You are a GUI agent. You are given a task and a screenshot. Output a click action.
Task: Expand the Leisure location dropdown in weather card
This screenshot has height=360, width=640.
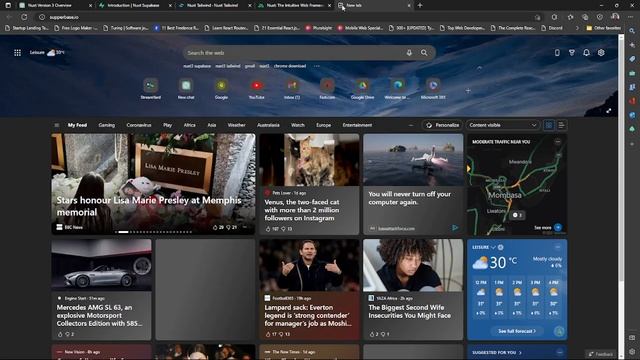[x=493, y=247]
